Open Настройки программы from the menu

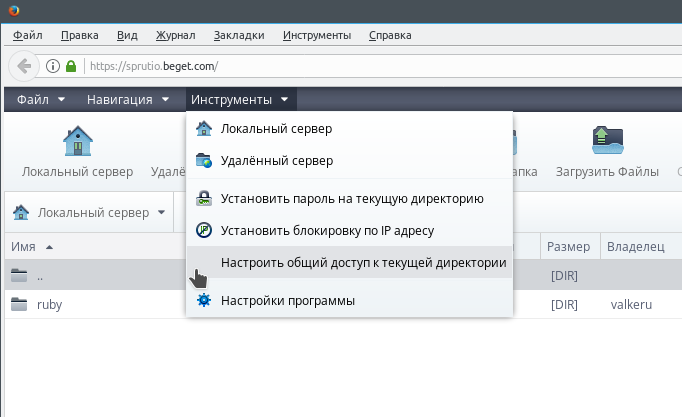tap(288, 300)
